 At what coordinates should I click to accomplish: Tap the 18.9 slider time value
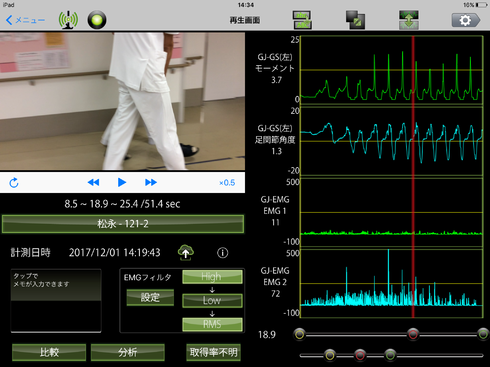tap(267, 334)
